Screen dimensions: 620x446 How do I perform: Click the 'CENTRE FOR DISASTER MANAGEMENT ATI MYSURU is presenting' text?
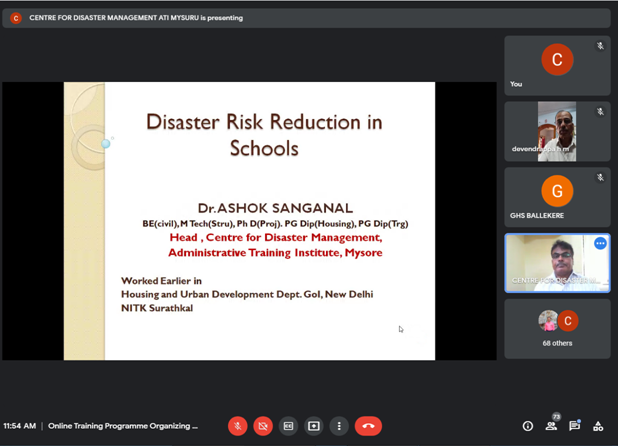click(x=136, y=18)
